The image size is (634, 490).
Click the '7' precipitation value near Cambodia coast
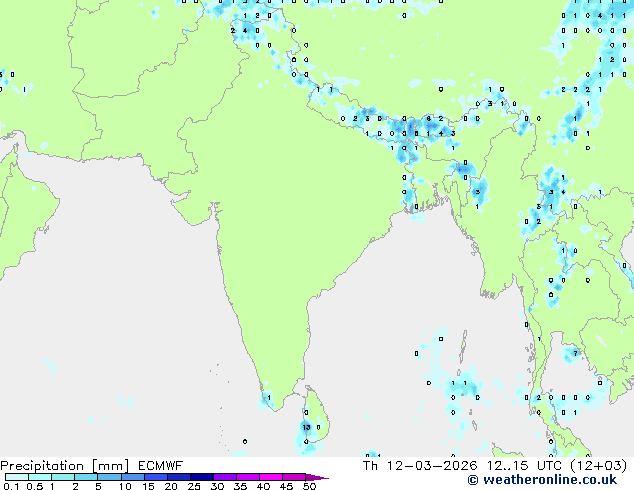(x=575, y=354)
